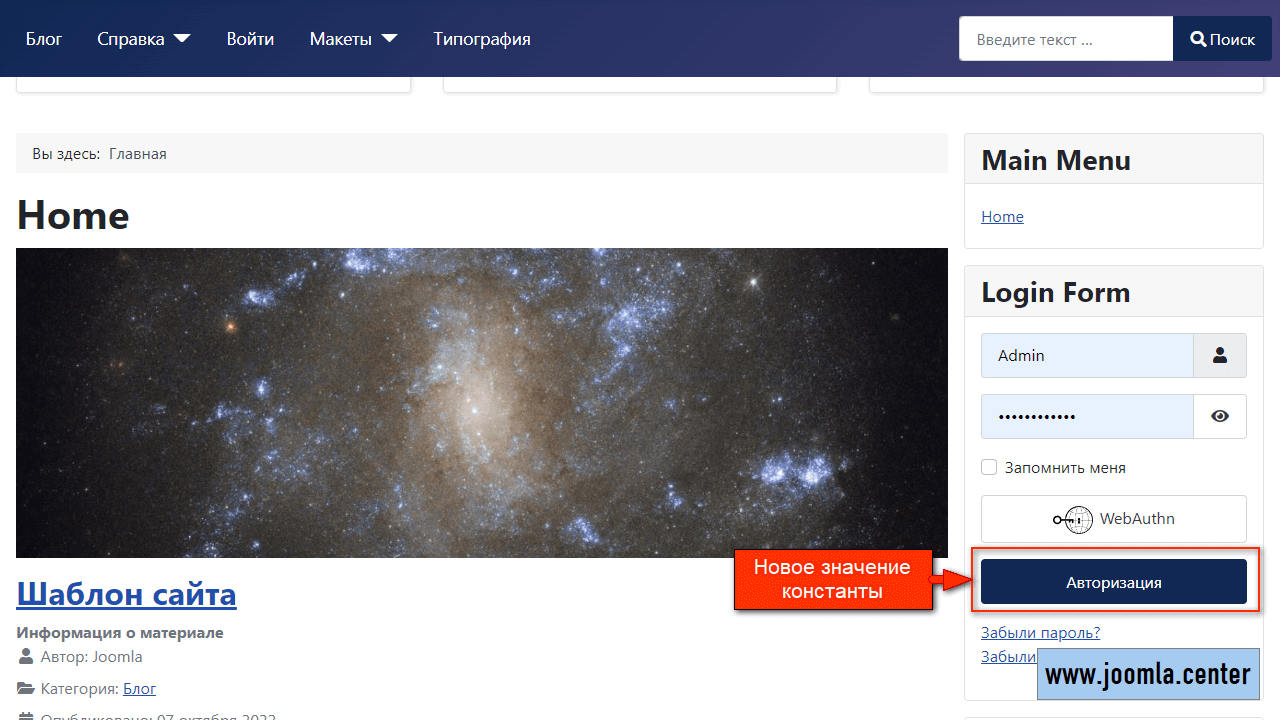Open the Блог category link under the article
This screenshot has width=1280, height=720.
139,689
